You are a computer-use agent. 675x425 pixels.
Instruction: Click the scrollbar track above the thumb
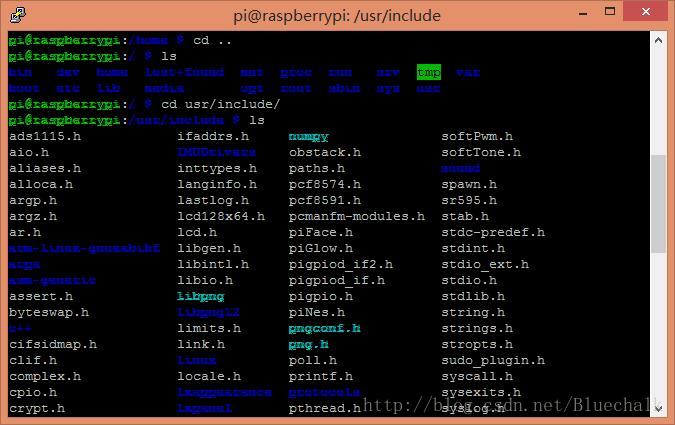tap(658, 100)
